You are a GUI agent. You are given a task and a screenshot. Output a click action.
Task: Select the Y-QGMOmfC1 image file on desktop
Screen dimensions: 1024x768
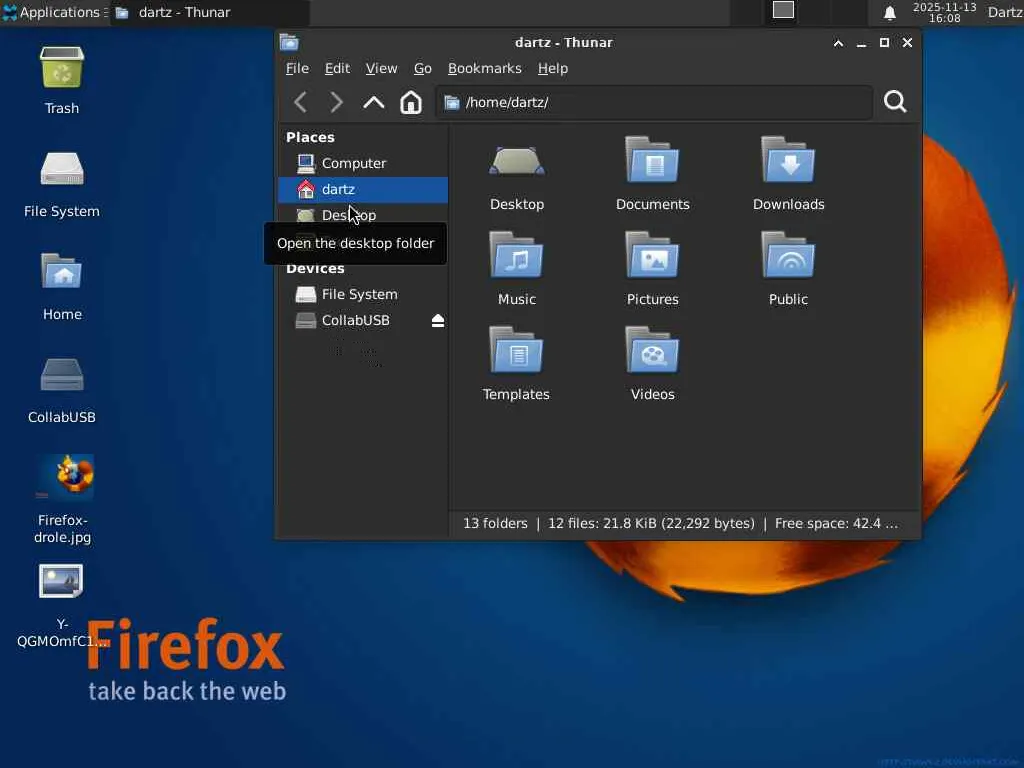pos(62,605)
